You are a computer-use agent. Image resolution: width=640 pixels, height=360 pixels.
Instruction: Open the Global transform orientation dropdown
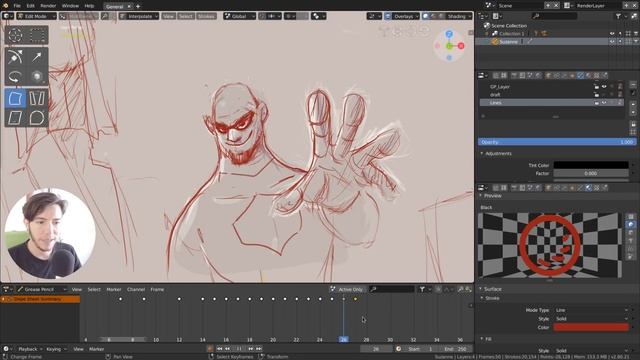point(239,16)
